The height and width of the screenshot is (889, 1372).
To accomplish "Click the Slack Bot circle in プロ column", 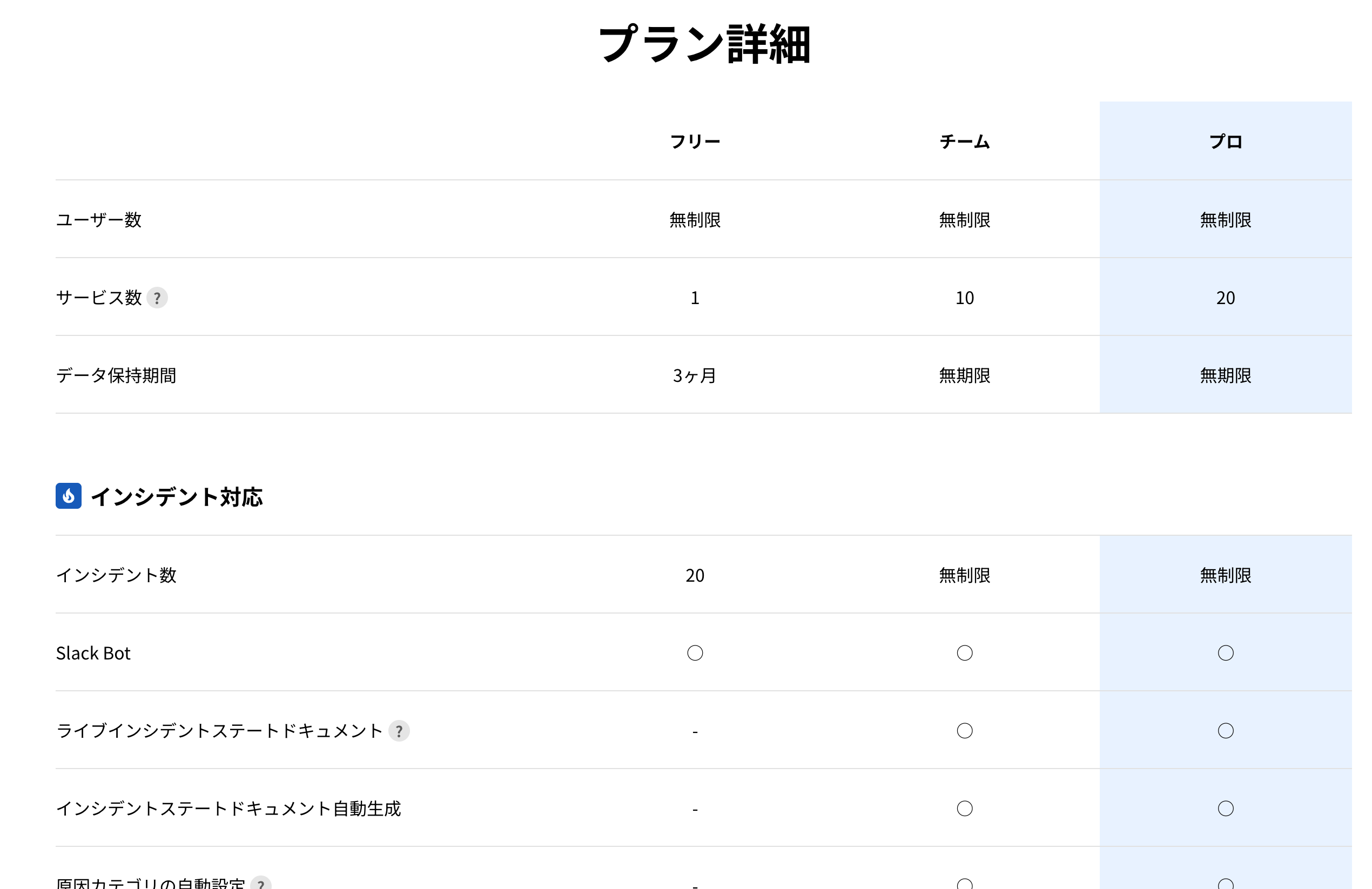I will [x=1225, y=653].
